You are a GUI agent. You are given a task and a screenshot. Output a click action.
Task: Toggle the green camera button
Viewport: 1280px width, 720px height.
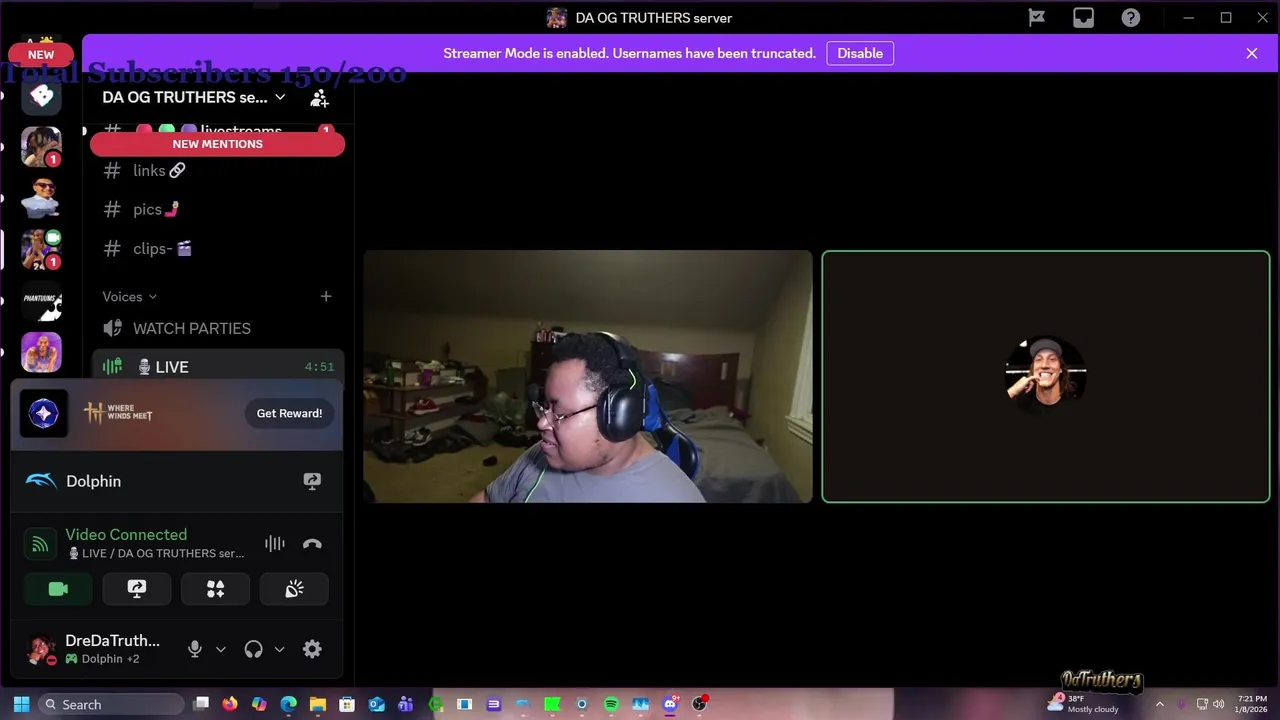[x=58, y=589]
